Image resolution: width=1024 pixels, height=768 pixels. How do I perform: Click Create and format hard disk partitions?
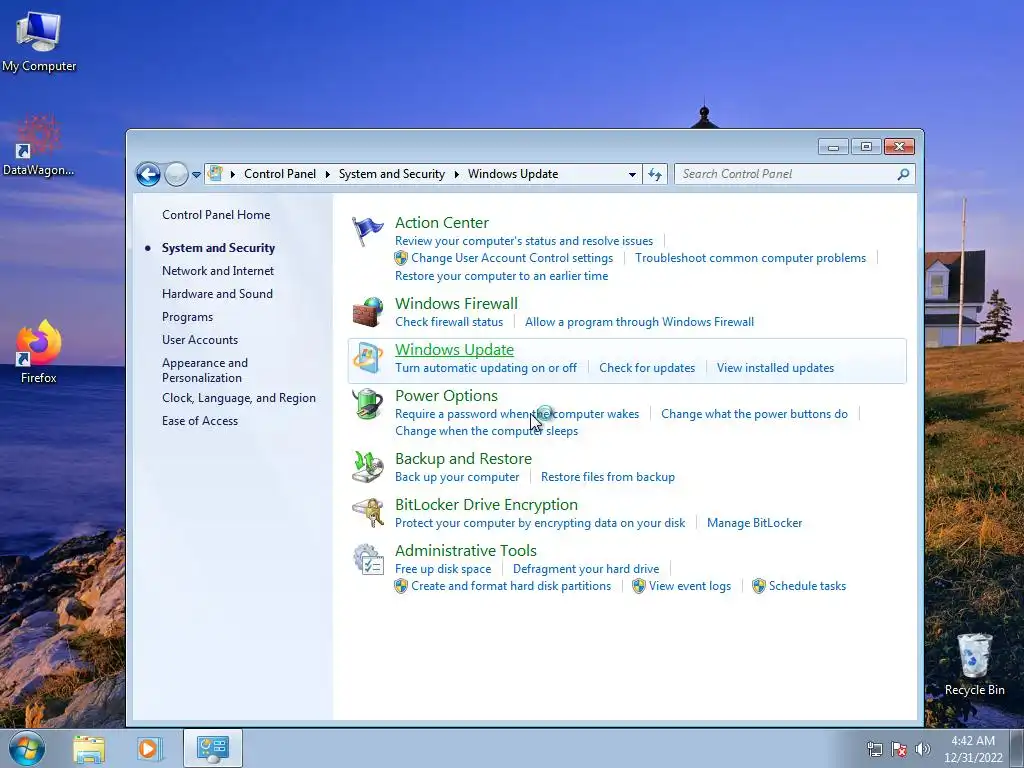tap(511, 586)
